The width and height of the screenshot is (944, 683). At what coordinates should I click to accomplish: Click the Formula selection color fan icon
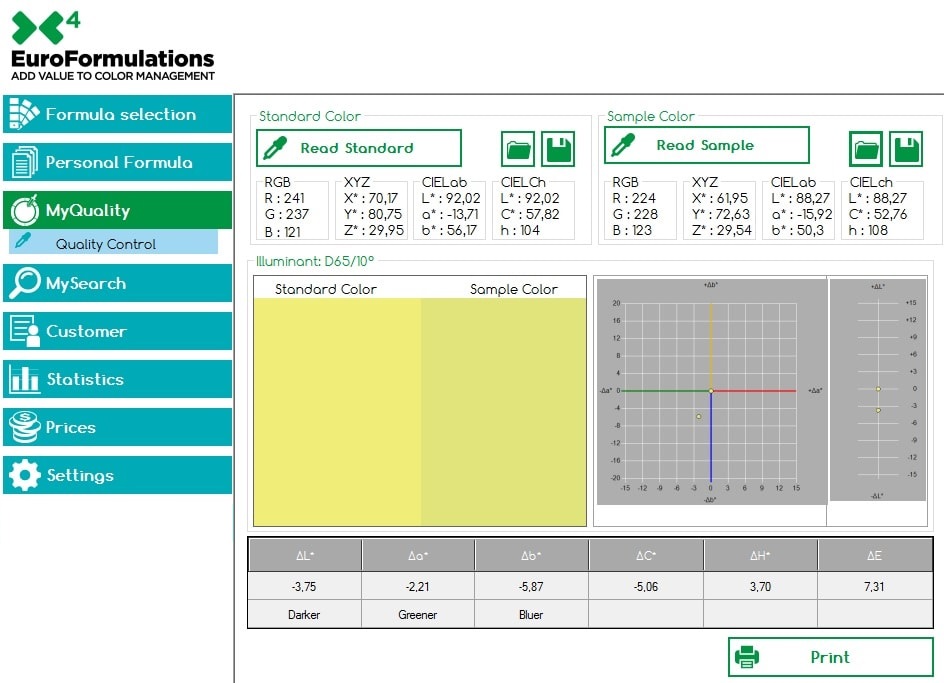(24, 114)
